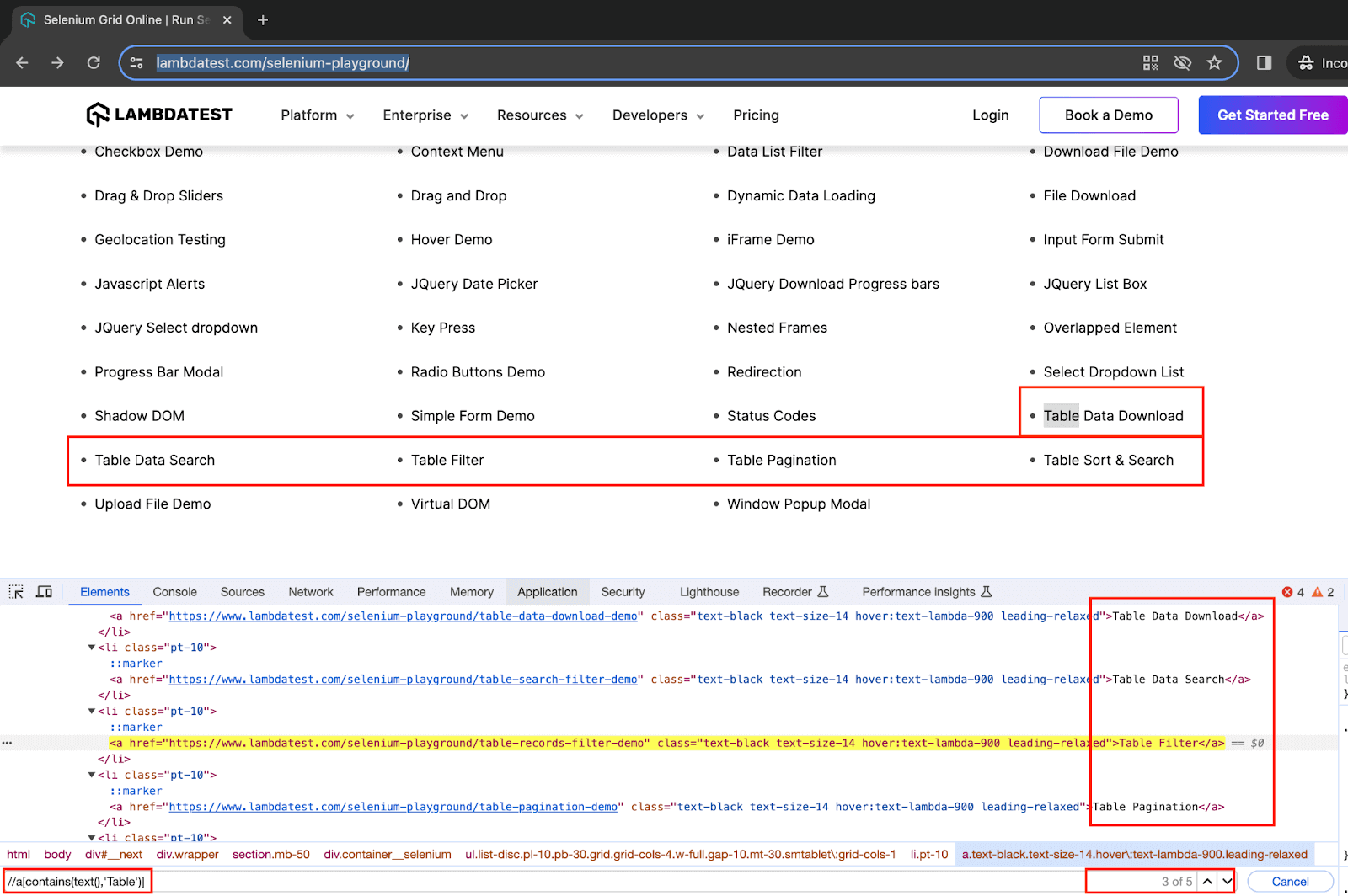Cancel the DevTools search
The image size is (1348, 896).
click(x=1290, y=882)
